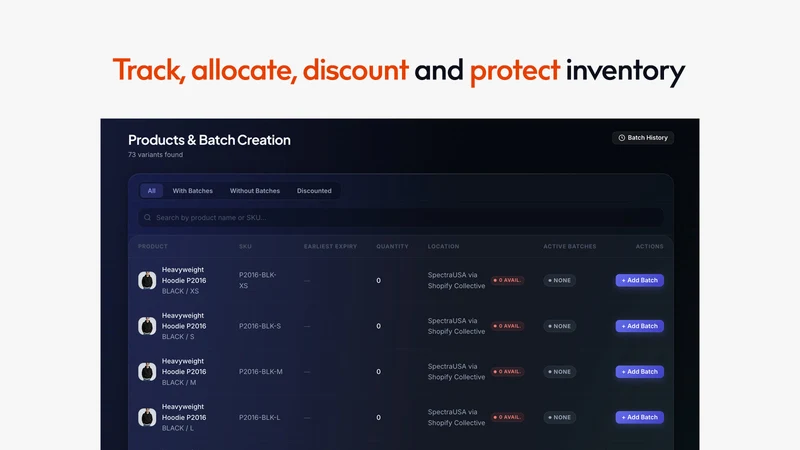Click SKU P2016-BLK-M

(x=261, y=371)
